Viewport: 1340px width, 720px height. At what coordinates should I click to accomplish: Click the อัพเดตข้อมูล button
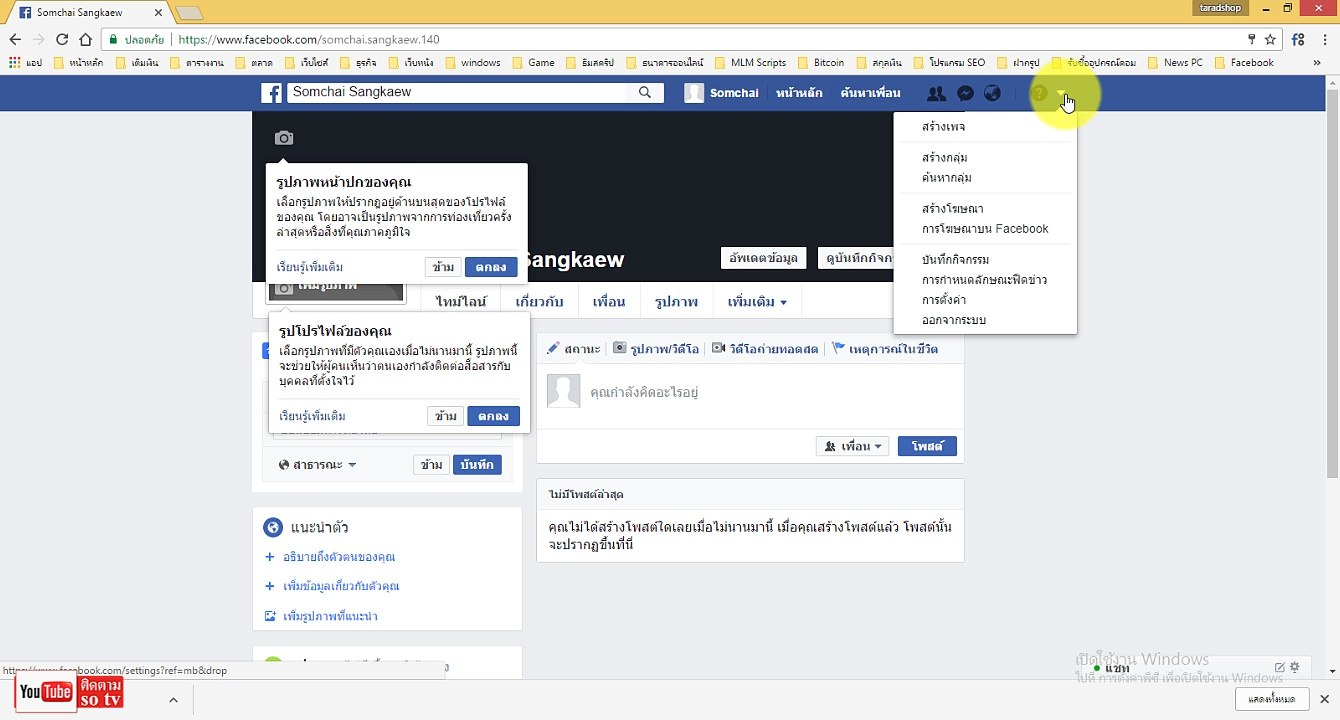764,258
